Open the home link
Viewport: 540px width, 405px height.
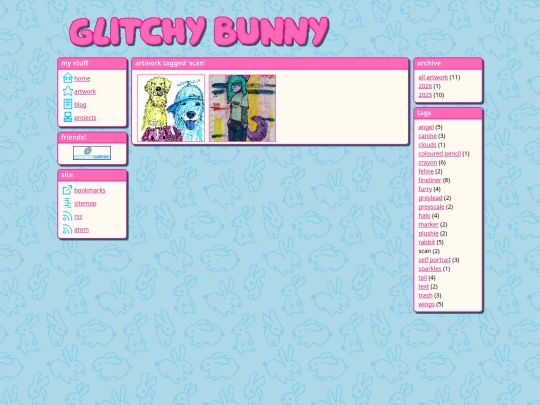point(82,79)
